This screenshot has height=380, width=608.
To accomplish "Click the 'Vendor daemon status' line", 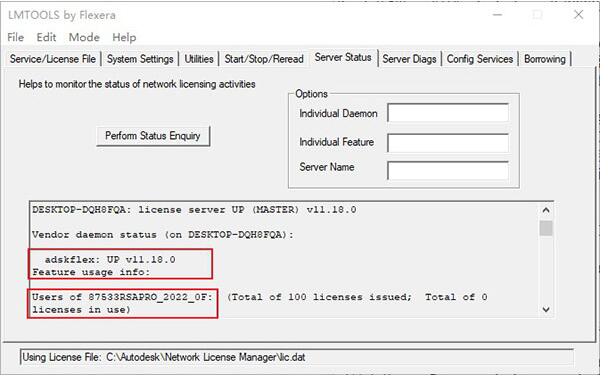I will click(x=163, y=235).
